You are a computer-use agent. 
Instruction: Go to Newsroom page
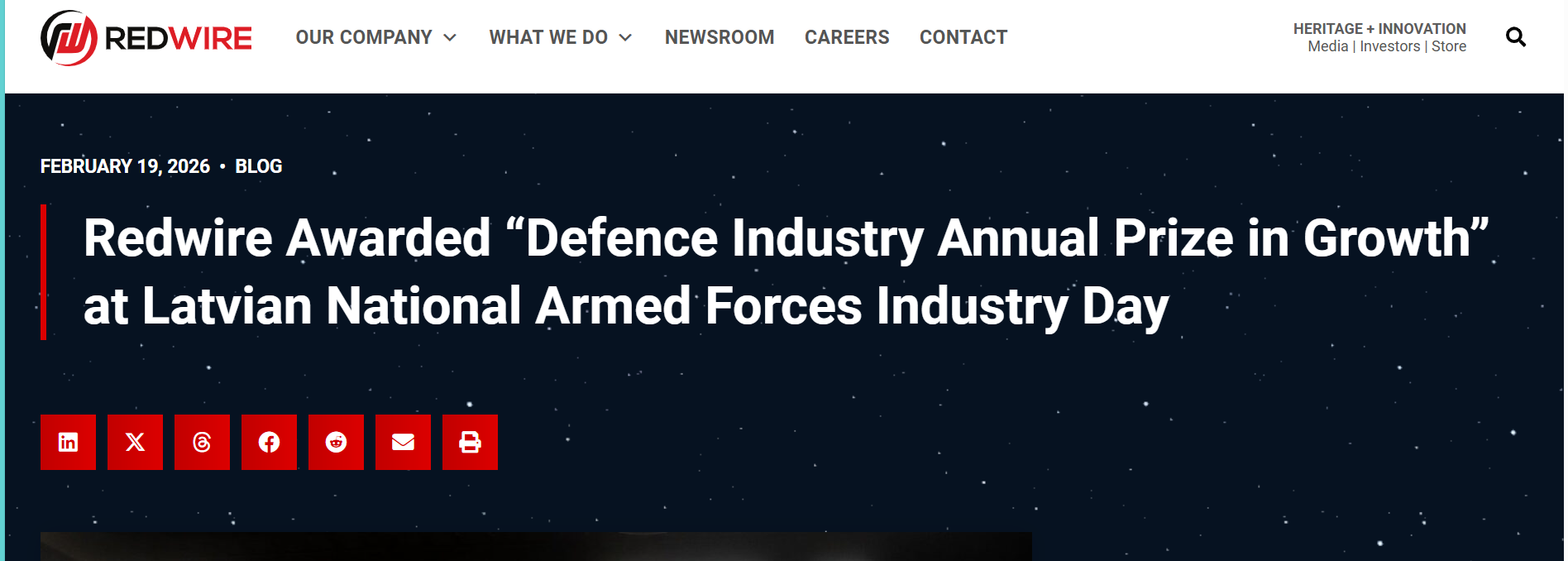tap(719, 37)
